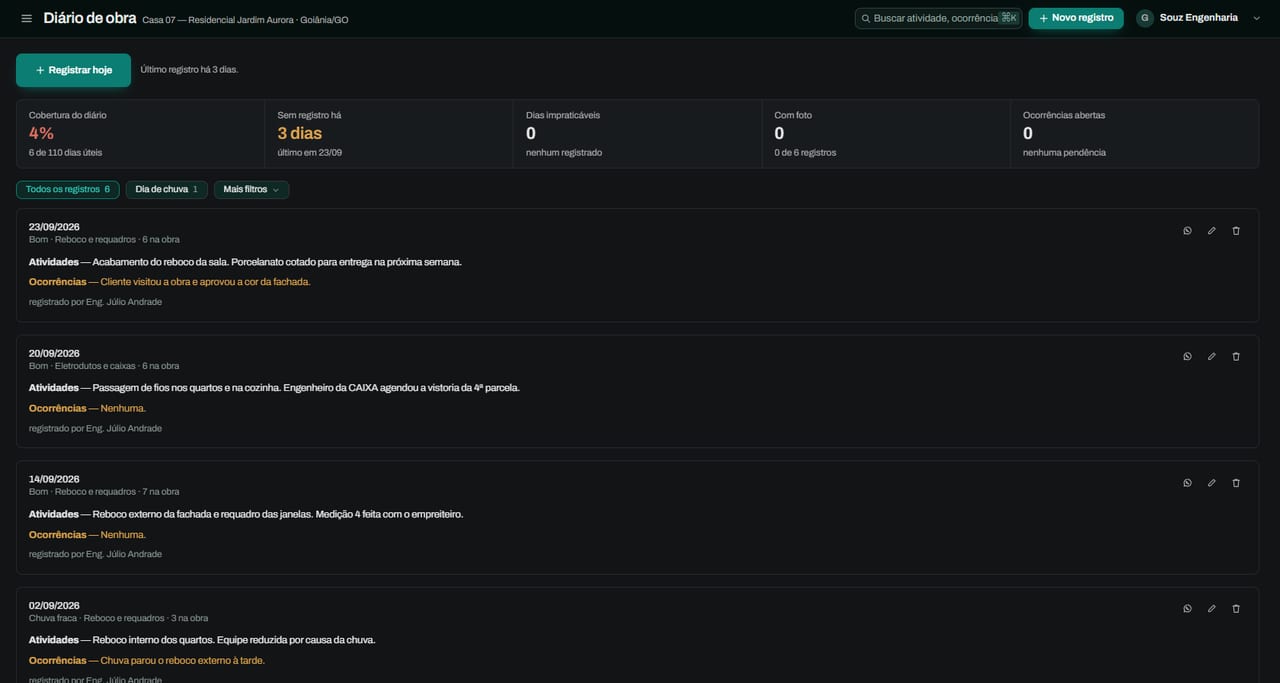Click the Diário de obra page title

point(90,18)
